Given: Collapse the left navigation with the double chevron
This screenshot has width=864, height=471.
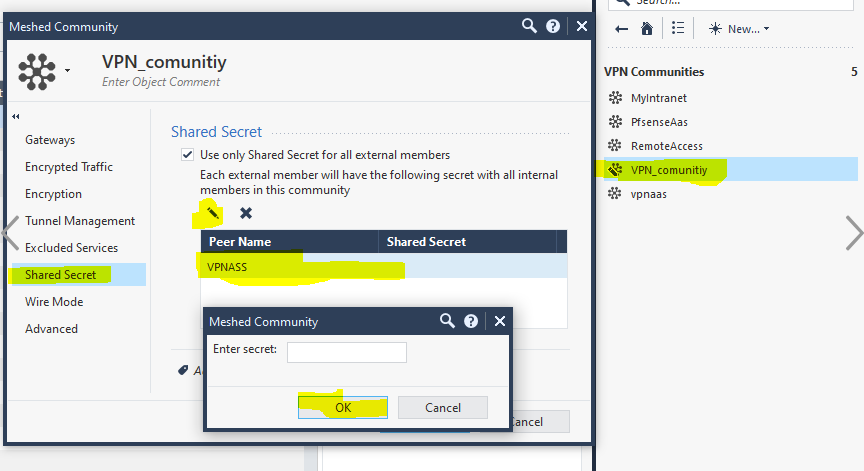Looking at the screenshot, I should coord(16,117).
